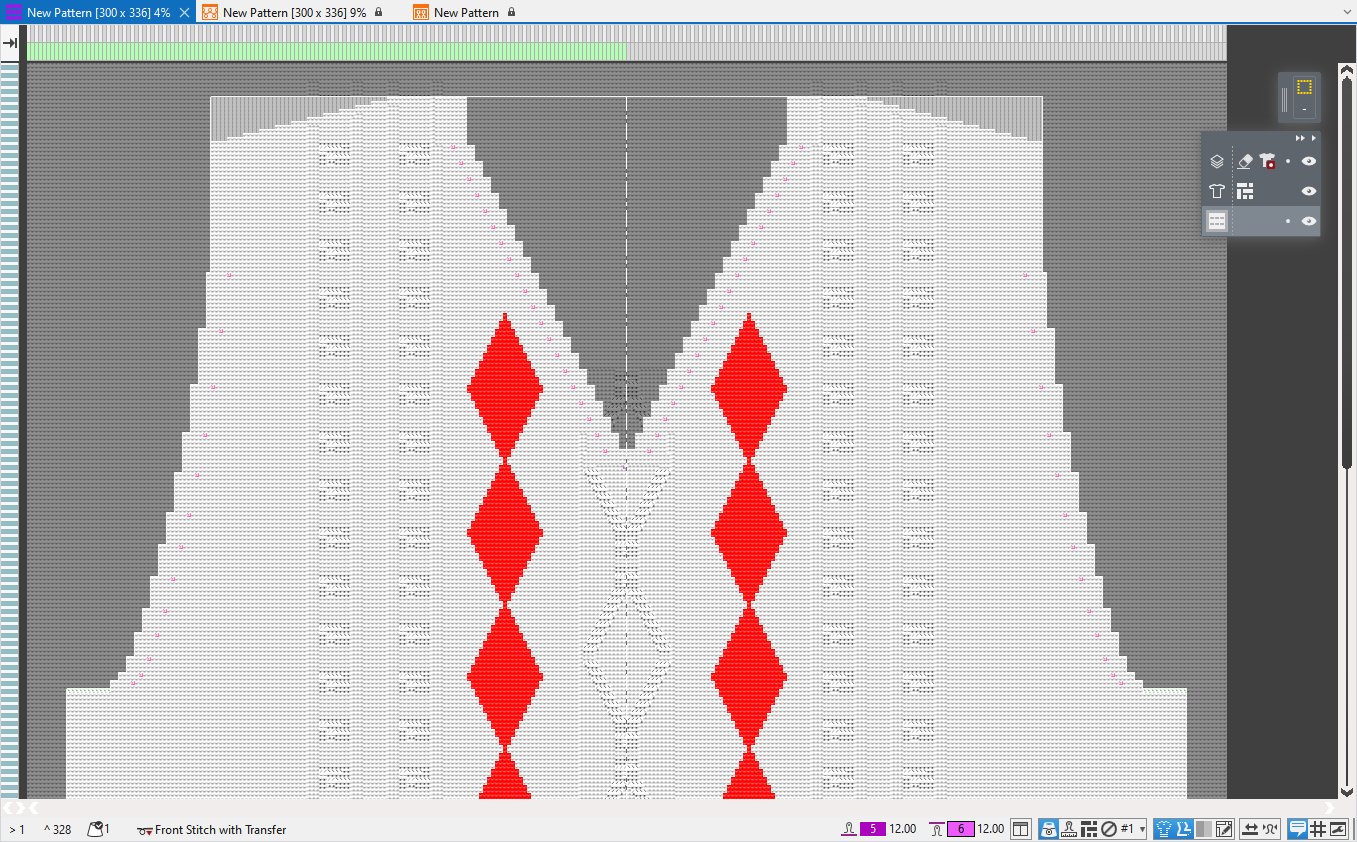Image resolution: width=1357 pixels, height=842 pixels.
Task: Click the grid hash icon in status bar
Action: point(1317,829)
